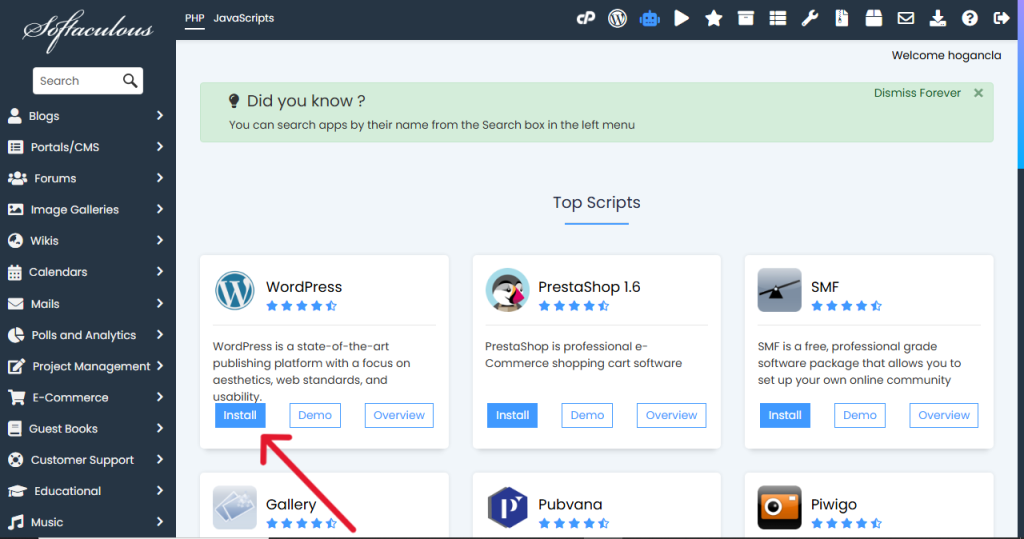
Task: Open the demos play icon
Action: tap(681, 18)
